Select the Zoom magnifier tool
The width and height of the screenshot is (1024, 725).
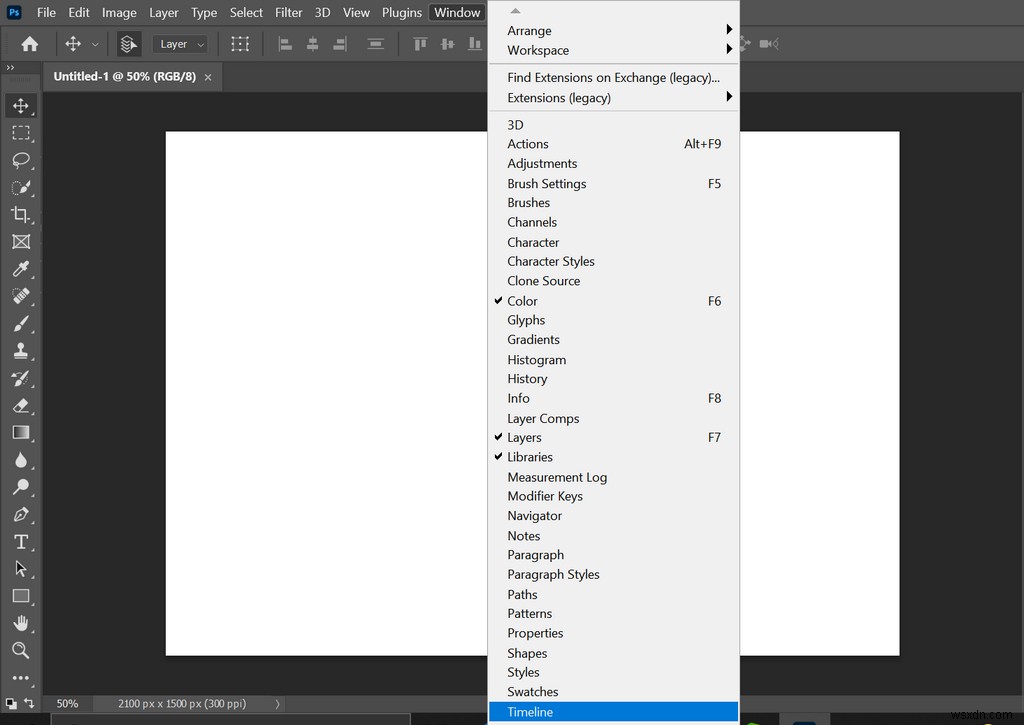pos(21,650)
